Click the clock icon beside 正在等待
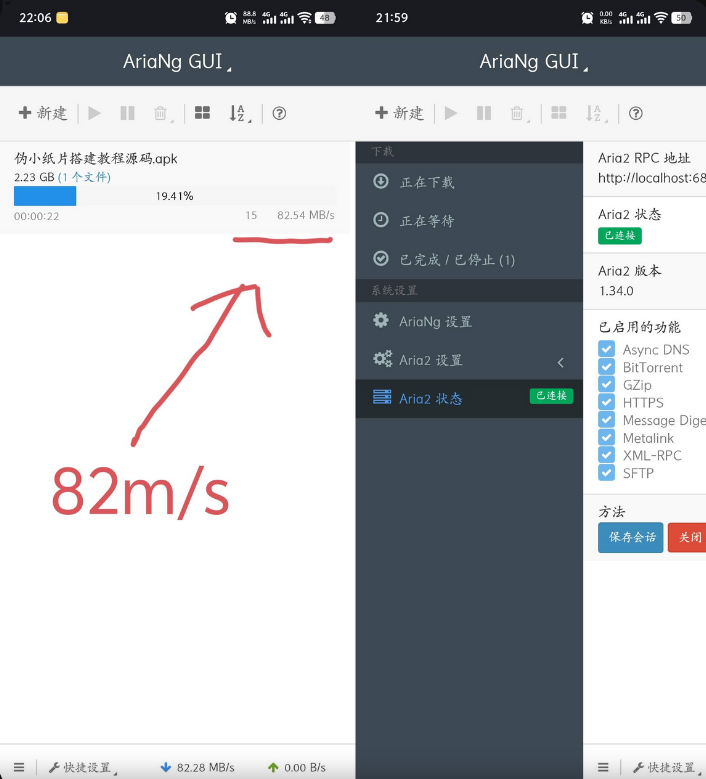 pyautogui.click(x=381, y=220)
